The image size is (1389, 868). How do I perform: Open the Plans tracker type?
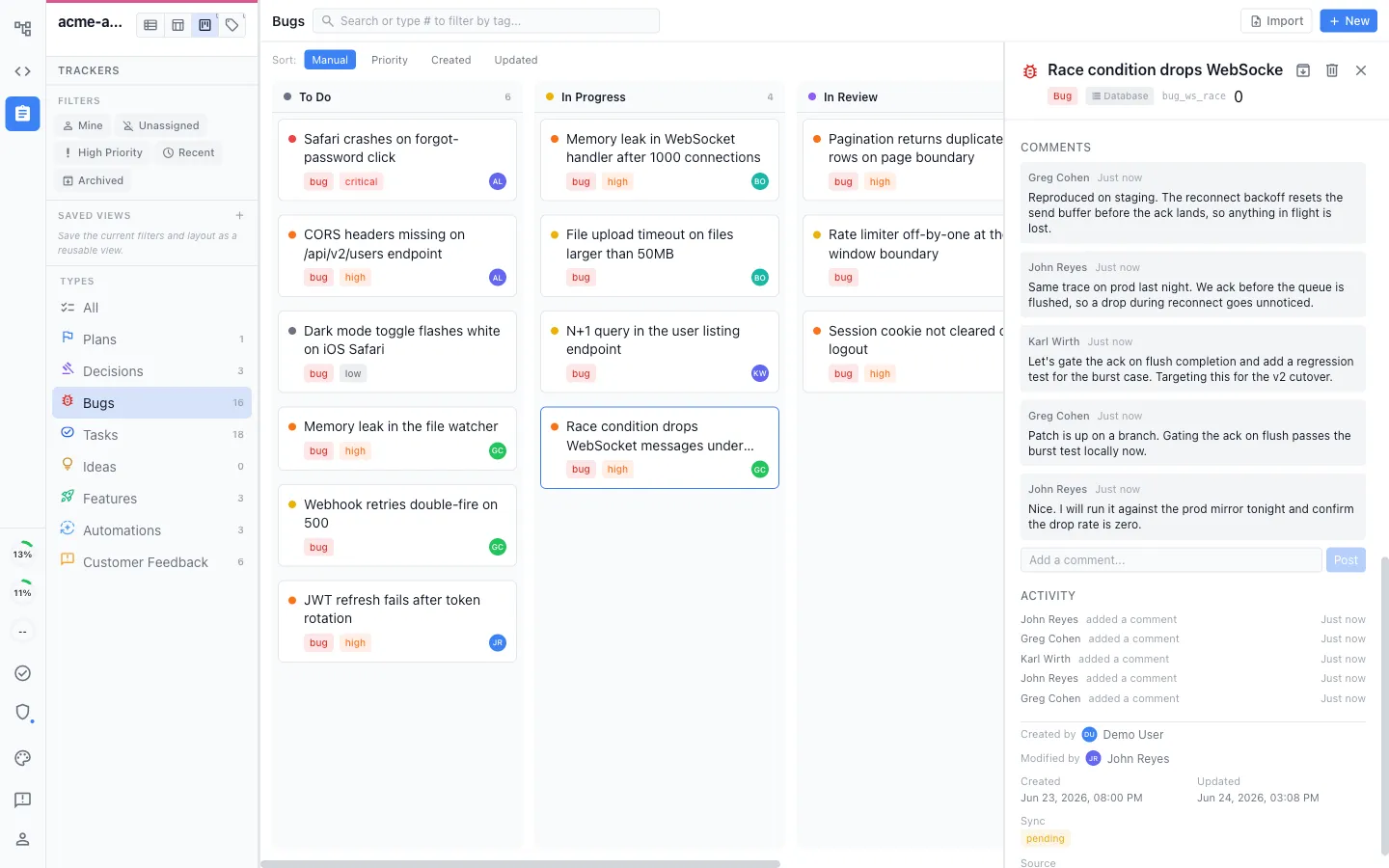152,339
